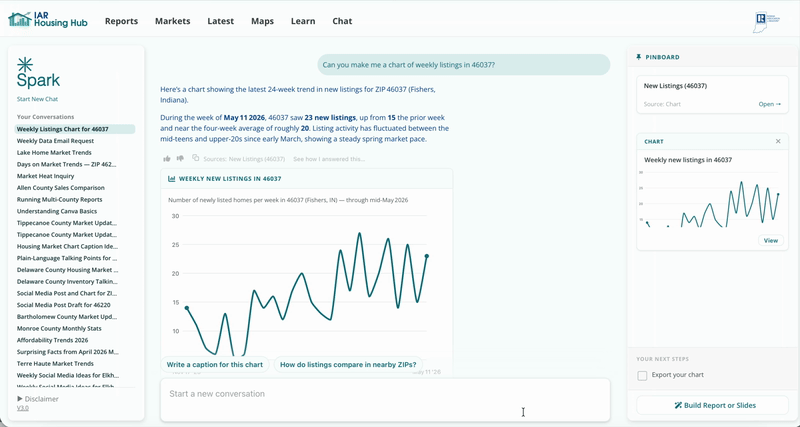
Task: Click the bar chart icon beside Weekly New Listings title
Action: click(172, 179)
